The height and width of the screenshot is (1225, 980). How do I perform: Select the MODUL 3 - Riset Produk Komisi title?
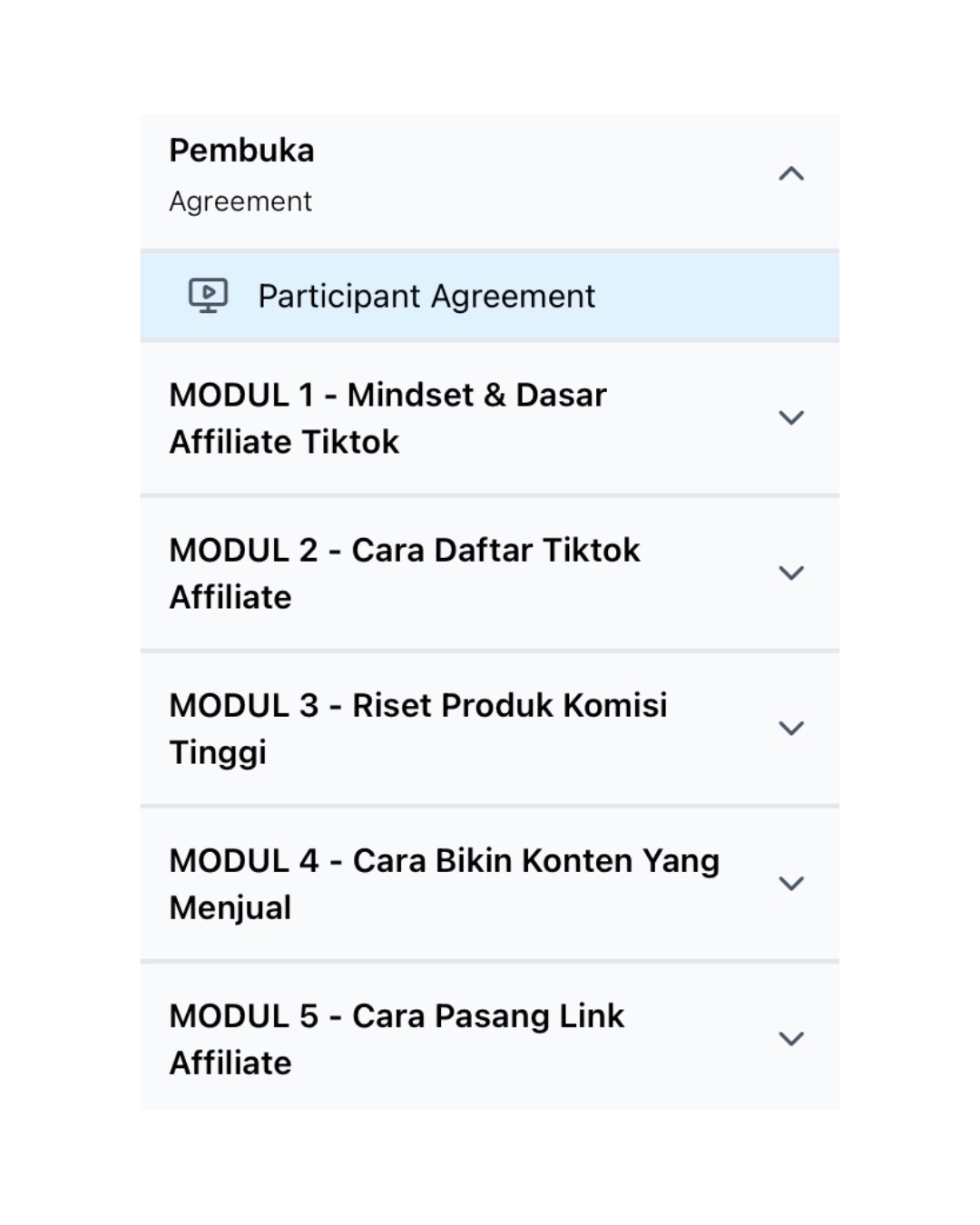tap(418, 706)
